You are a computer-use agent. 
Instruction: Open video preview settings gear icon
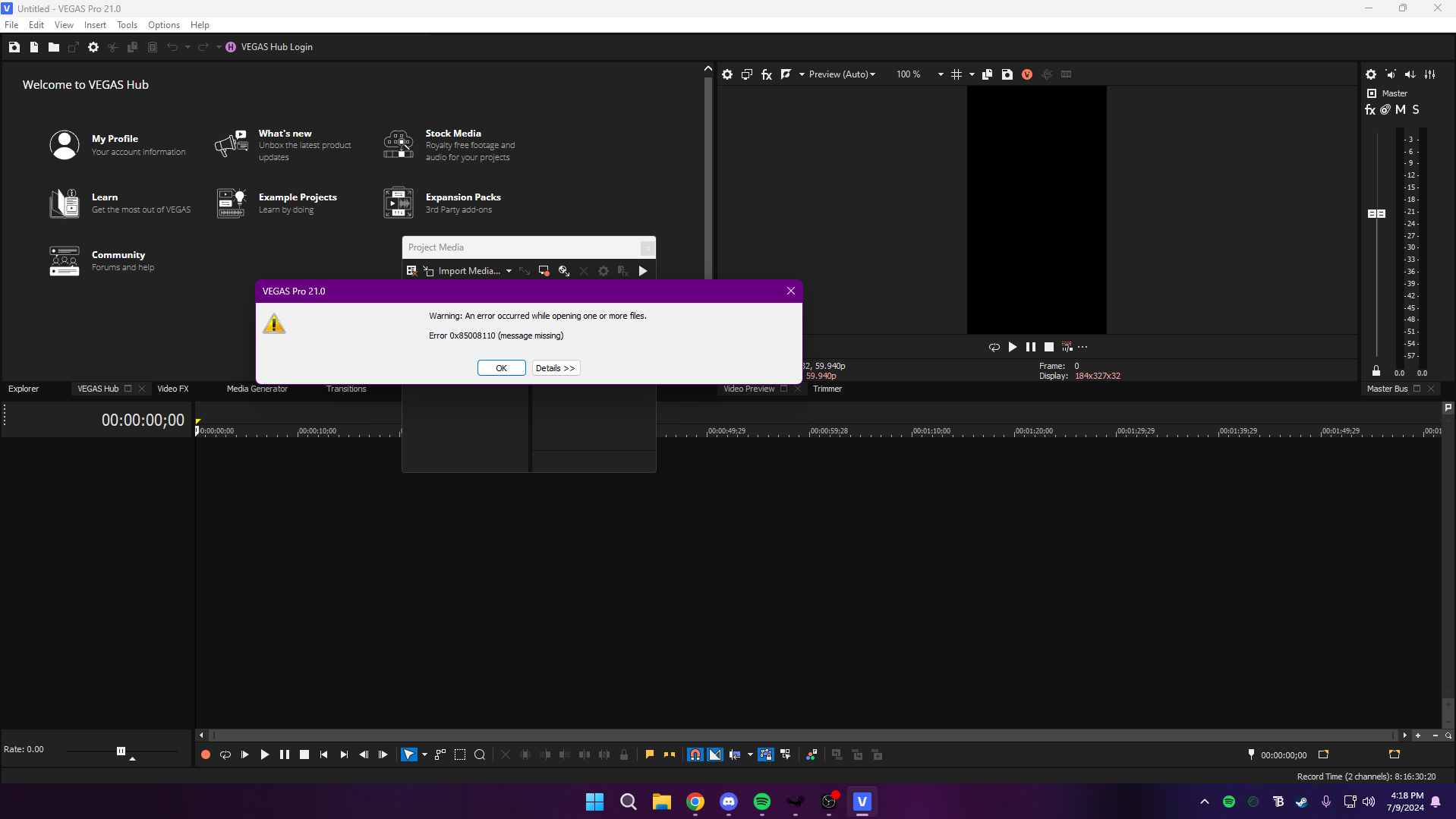pyautogui.click(x=727, y=74)
